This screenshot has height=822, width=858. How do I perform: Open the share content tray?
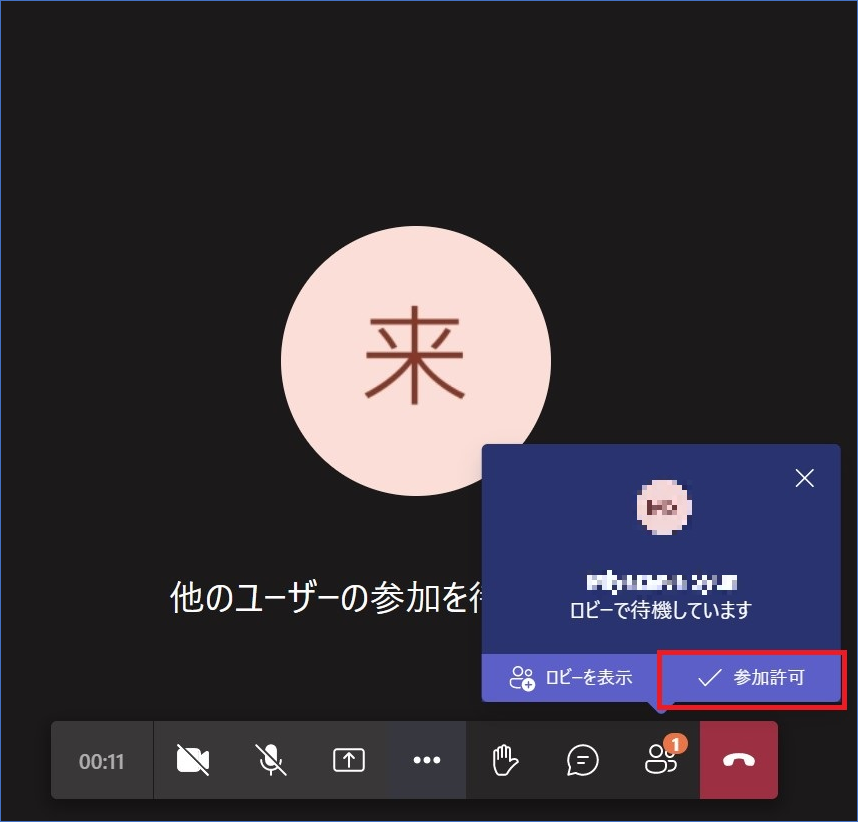(x=348, y=761)
